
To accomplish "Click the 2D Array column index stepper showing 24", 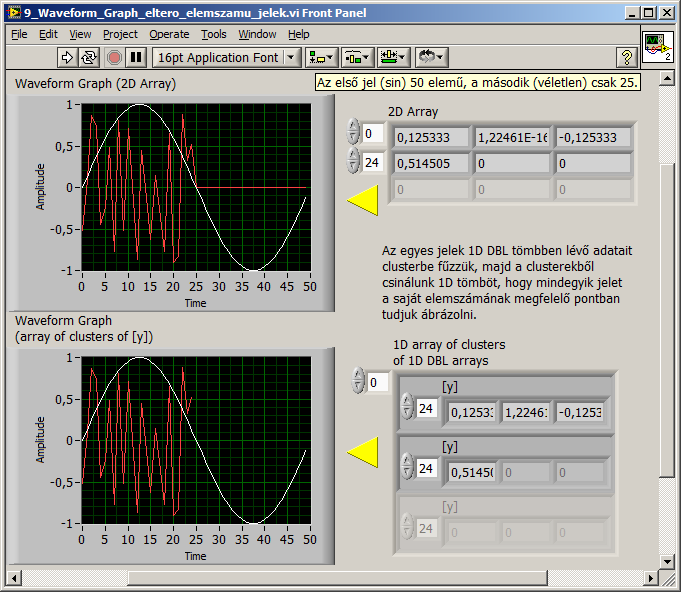I will point(353,160).
